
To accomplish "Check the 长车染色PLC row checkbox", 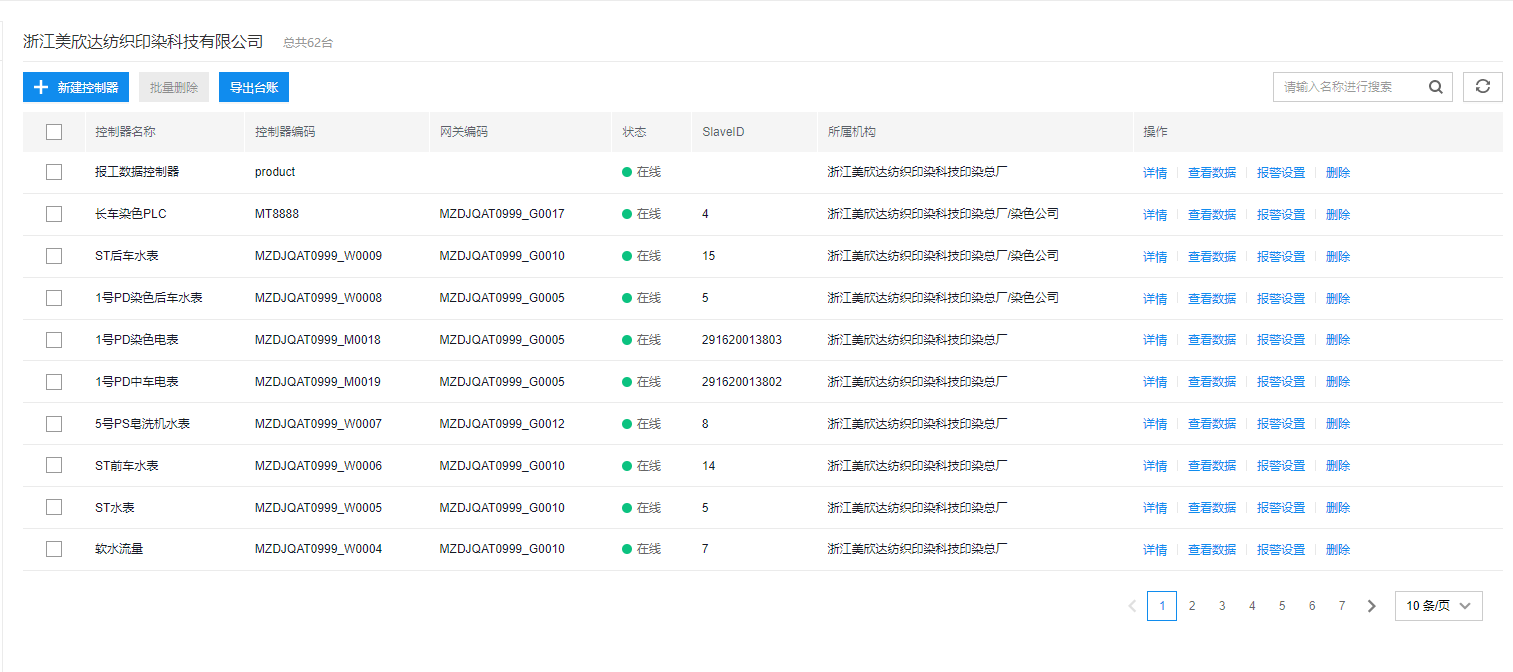I will pos(54,214).
